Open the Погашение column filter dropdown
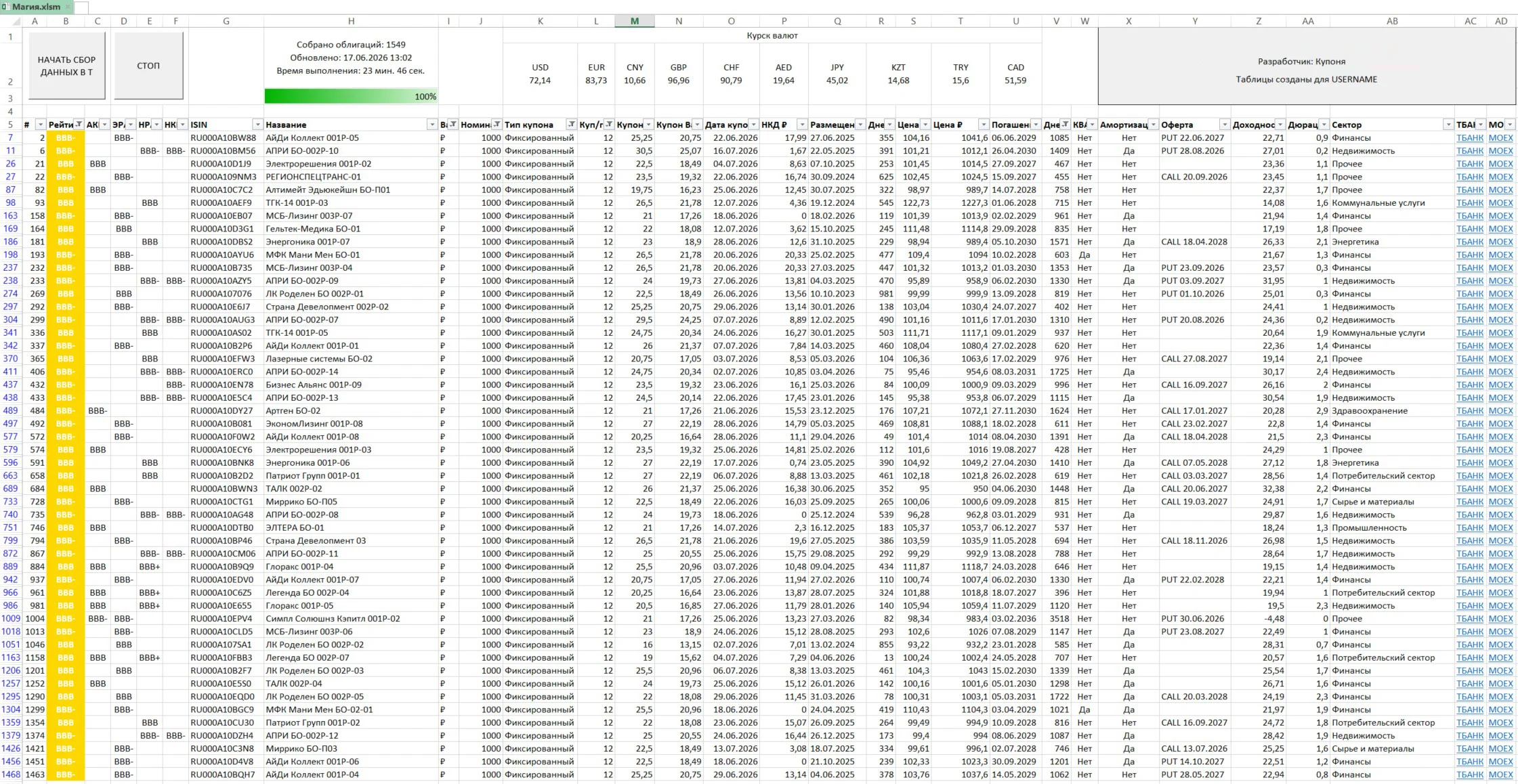The width and height of the screenshot is (1518, 784). pyautogui.click(x=1036, y=125)
